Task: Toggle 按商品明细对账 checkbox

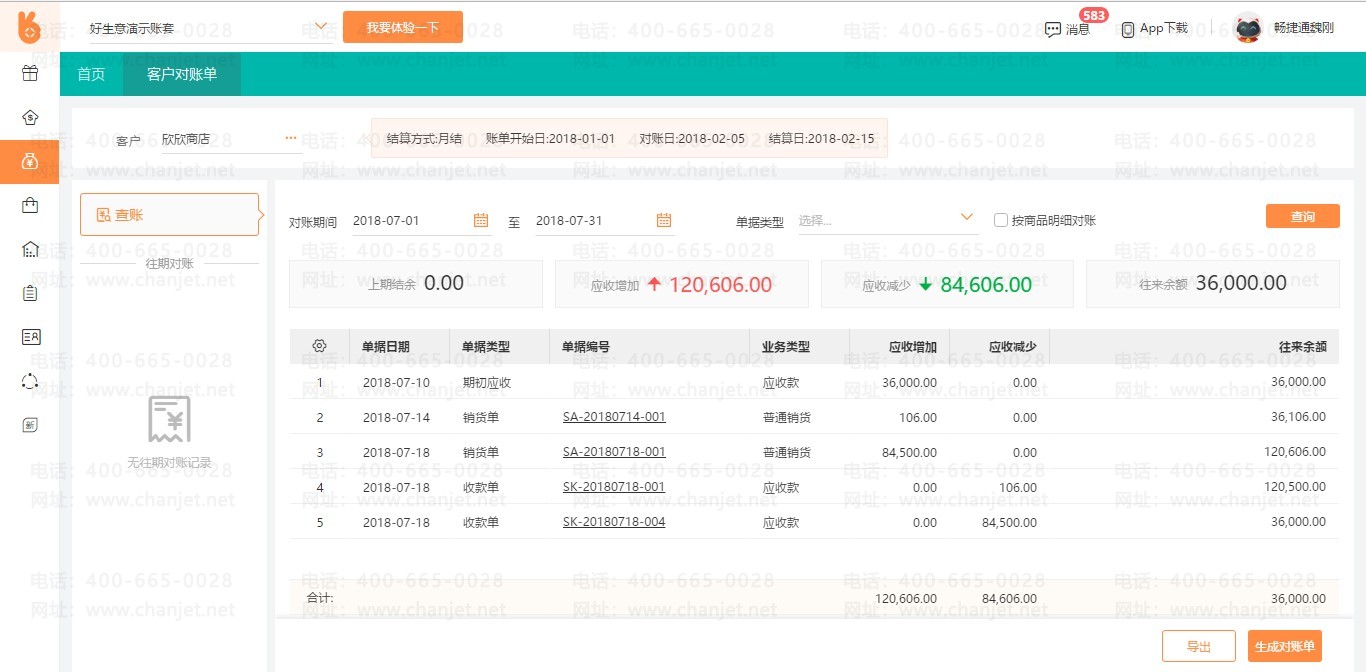Action: [1000, 220]
